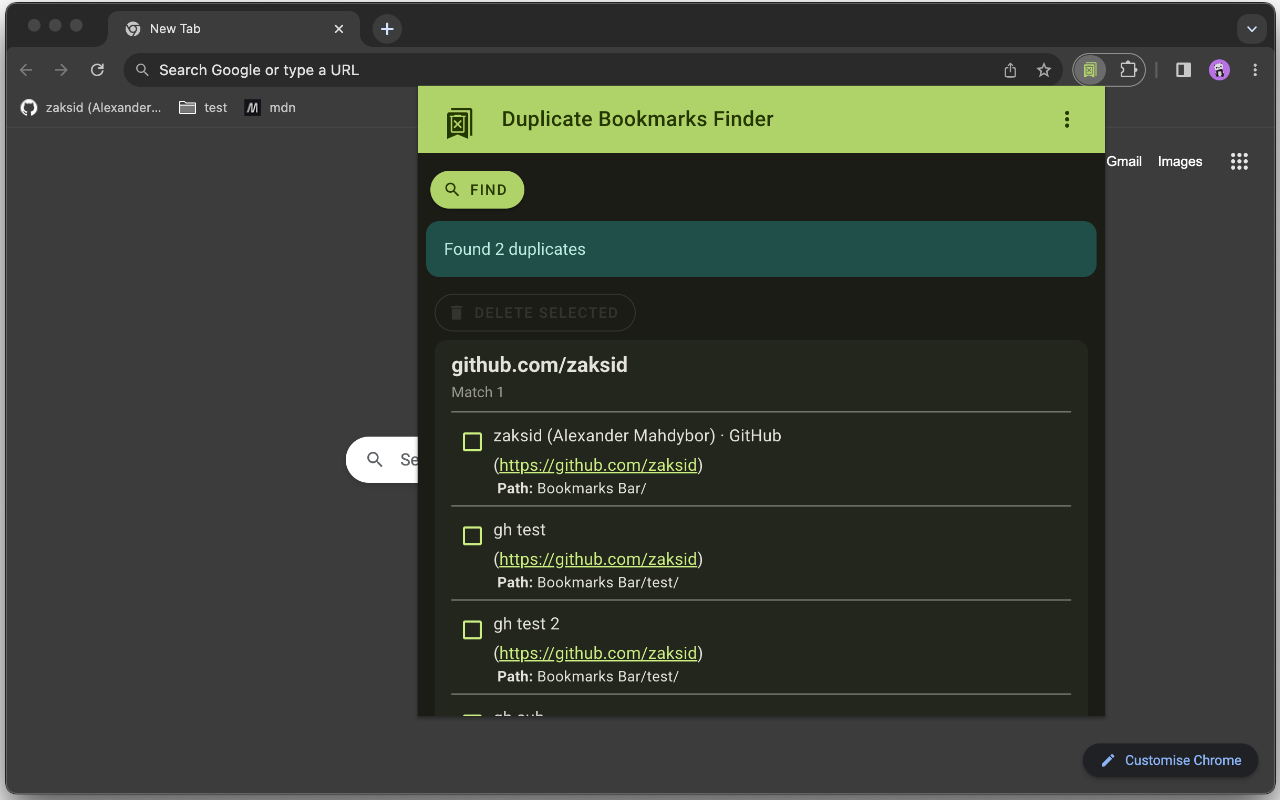Click the Duplicate Bookmarks Finder logo icon
Image resolution: width=1280 pixels, height=800 pixels.
pyautogui.click(x=458, y=123)
